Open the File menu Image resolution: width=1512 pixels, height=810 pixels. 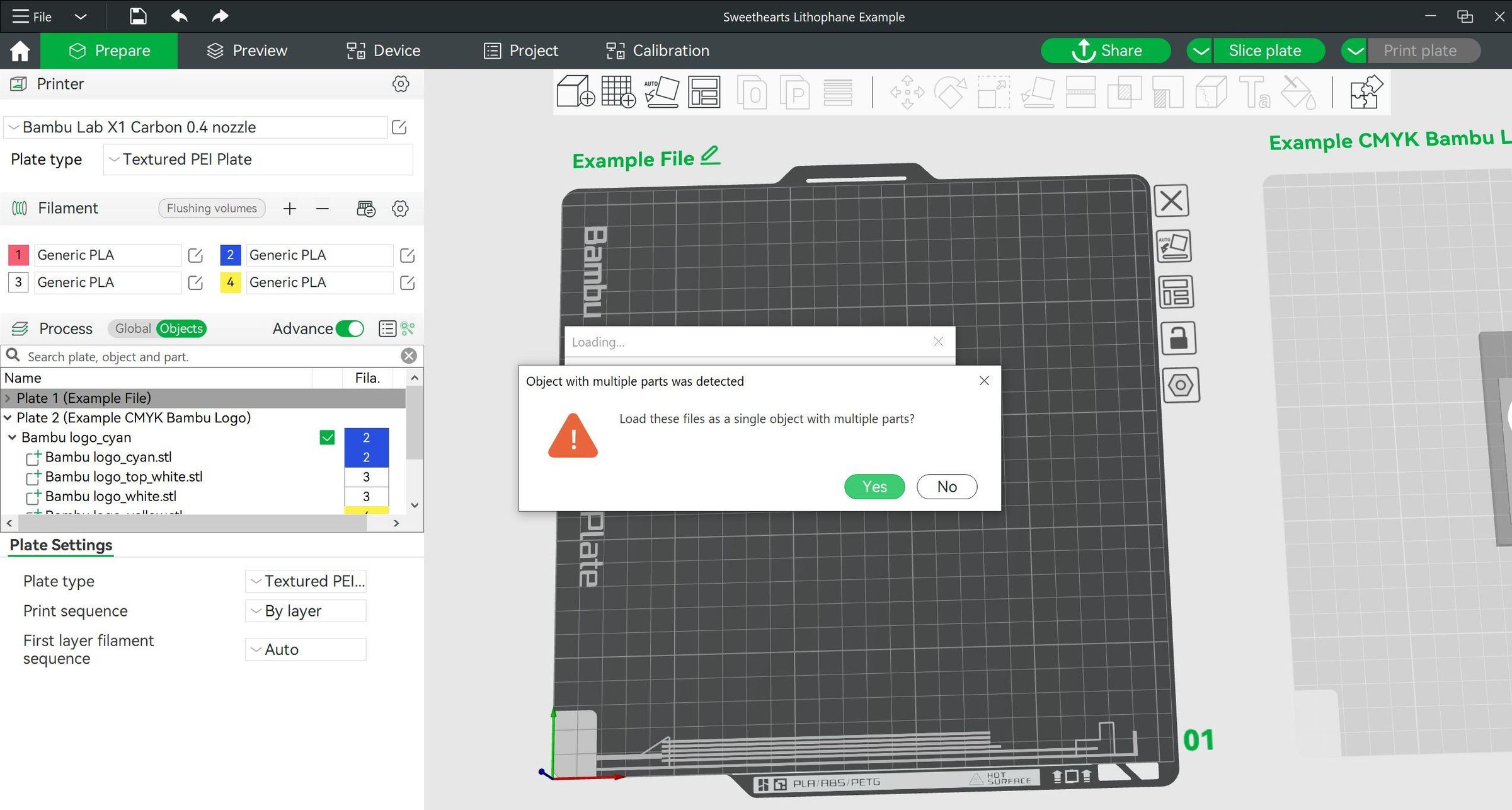[32, 16]
